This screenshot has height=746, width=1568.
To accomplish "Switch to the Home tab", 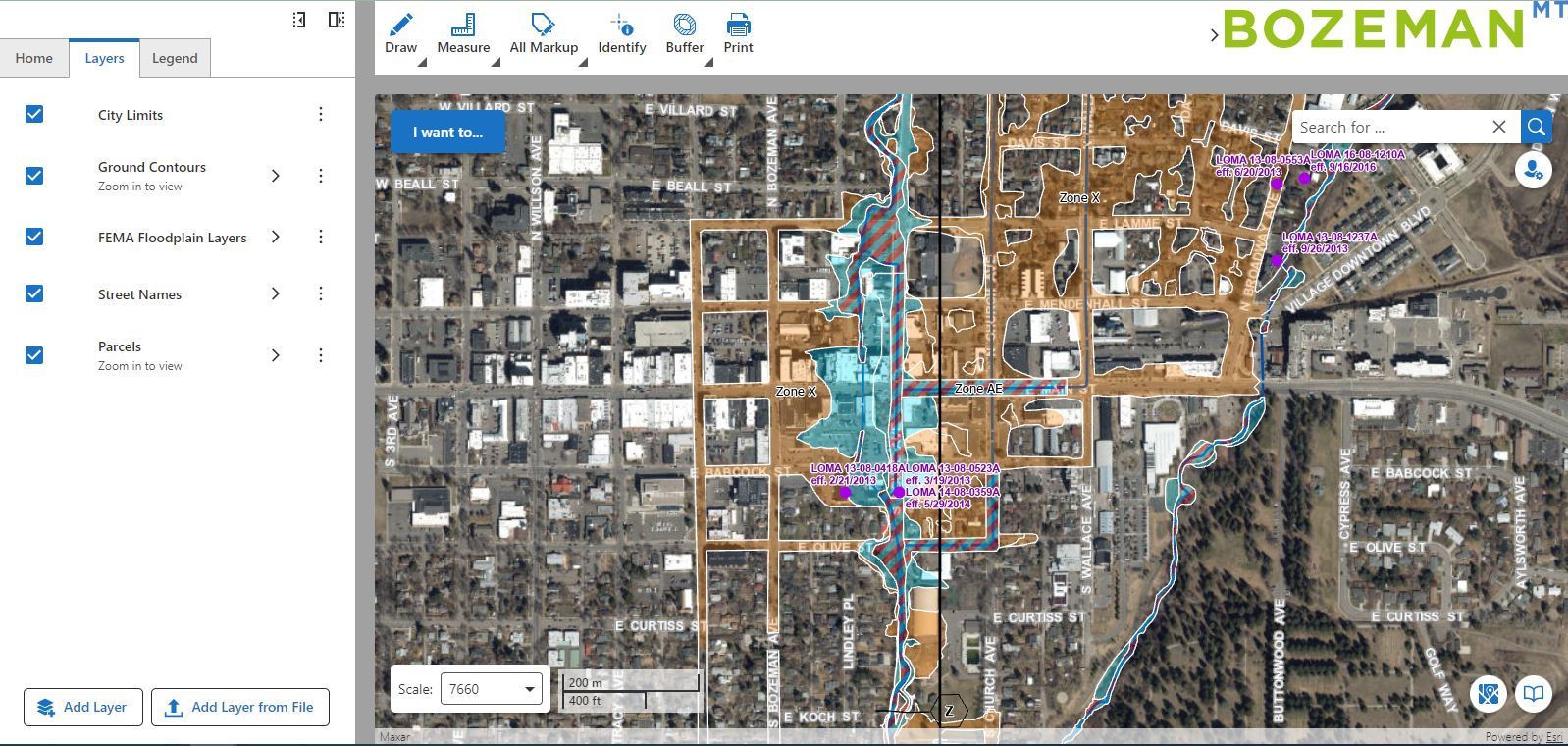I will [x=34, y=58].
